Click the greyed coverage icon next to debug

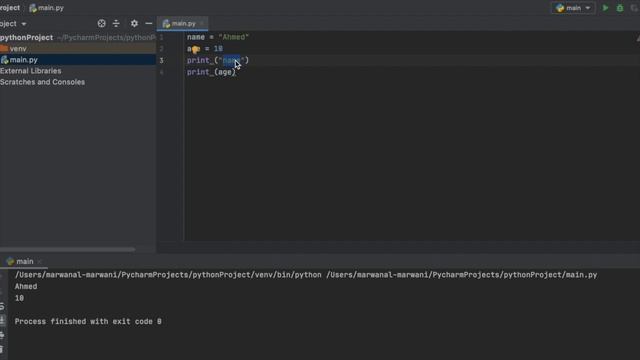point(635,8)
